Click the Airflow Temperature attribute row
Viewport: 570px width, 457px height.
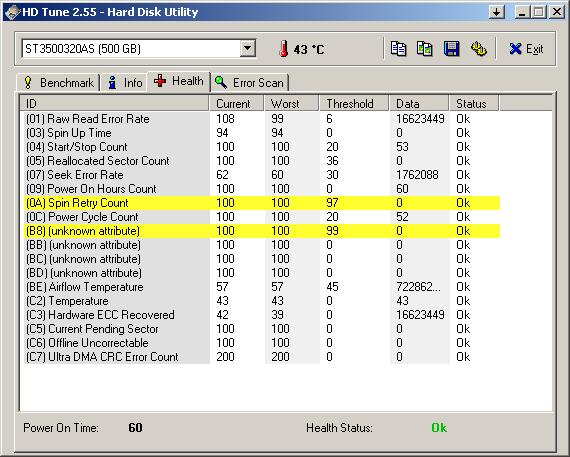click(262, 287)
